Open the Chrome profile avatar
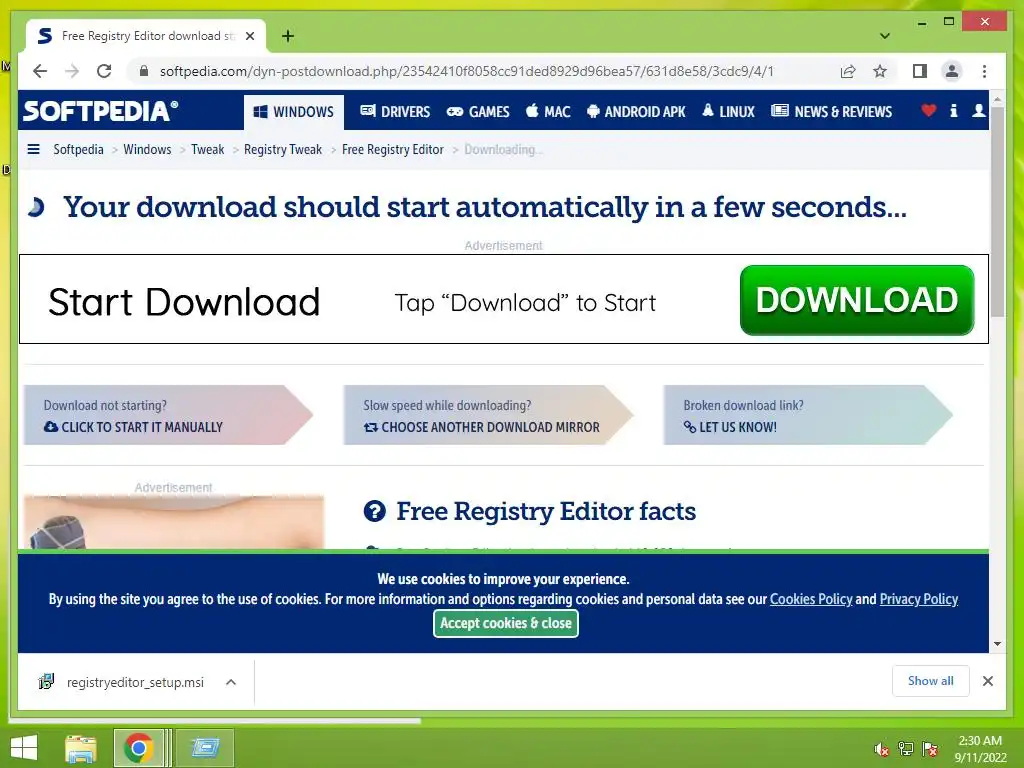Screen dimensions: 1024x768 [952, 71]
